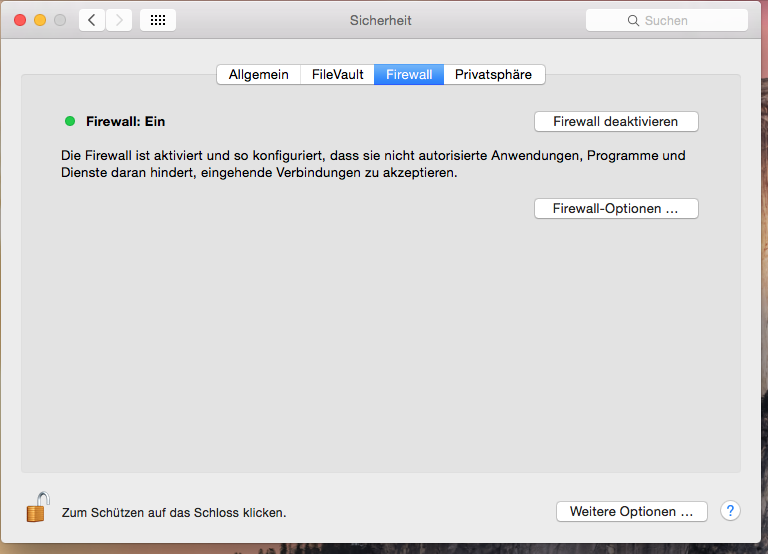The width and height of the screenshot is (768, 554).
Task: Click the back arrow in the toolbar
Action: (92, 20)
